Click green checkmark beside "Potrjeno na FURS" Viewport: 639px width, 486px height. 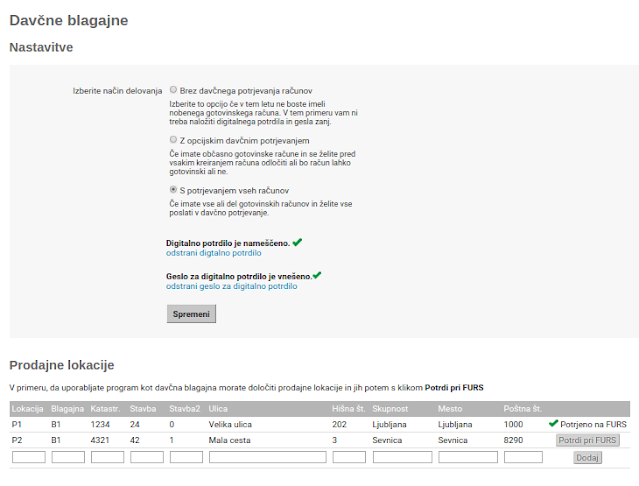[553, 424]
